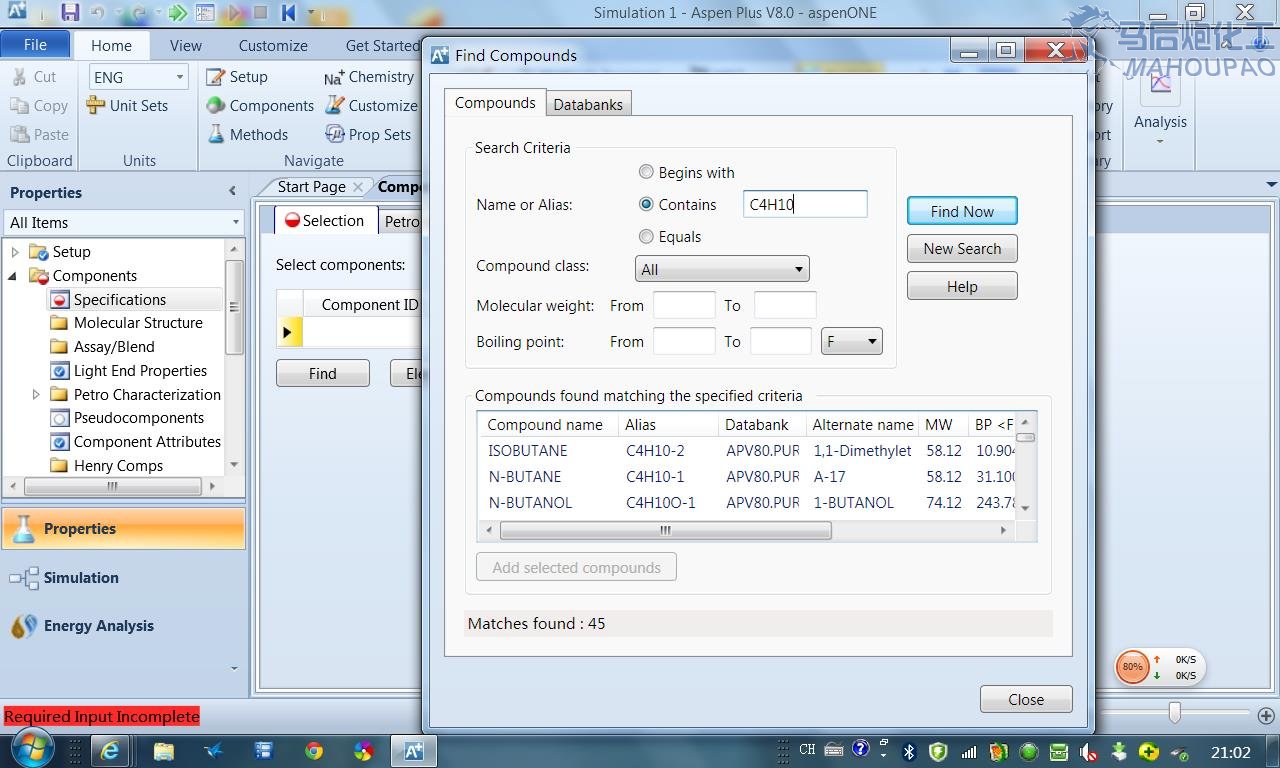
Task: Click the horizontal scrollbar of results list
Action: click(x=665, y=531)
